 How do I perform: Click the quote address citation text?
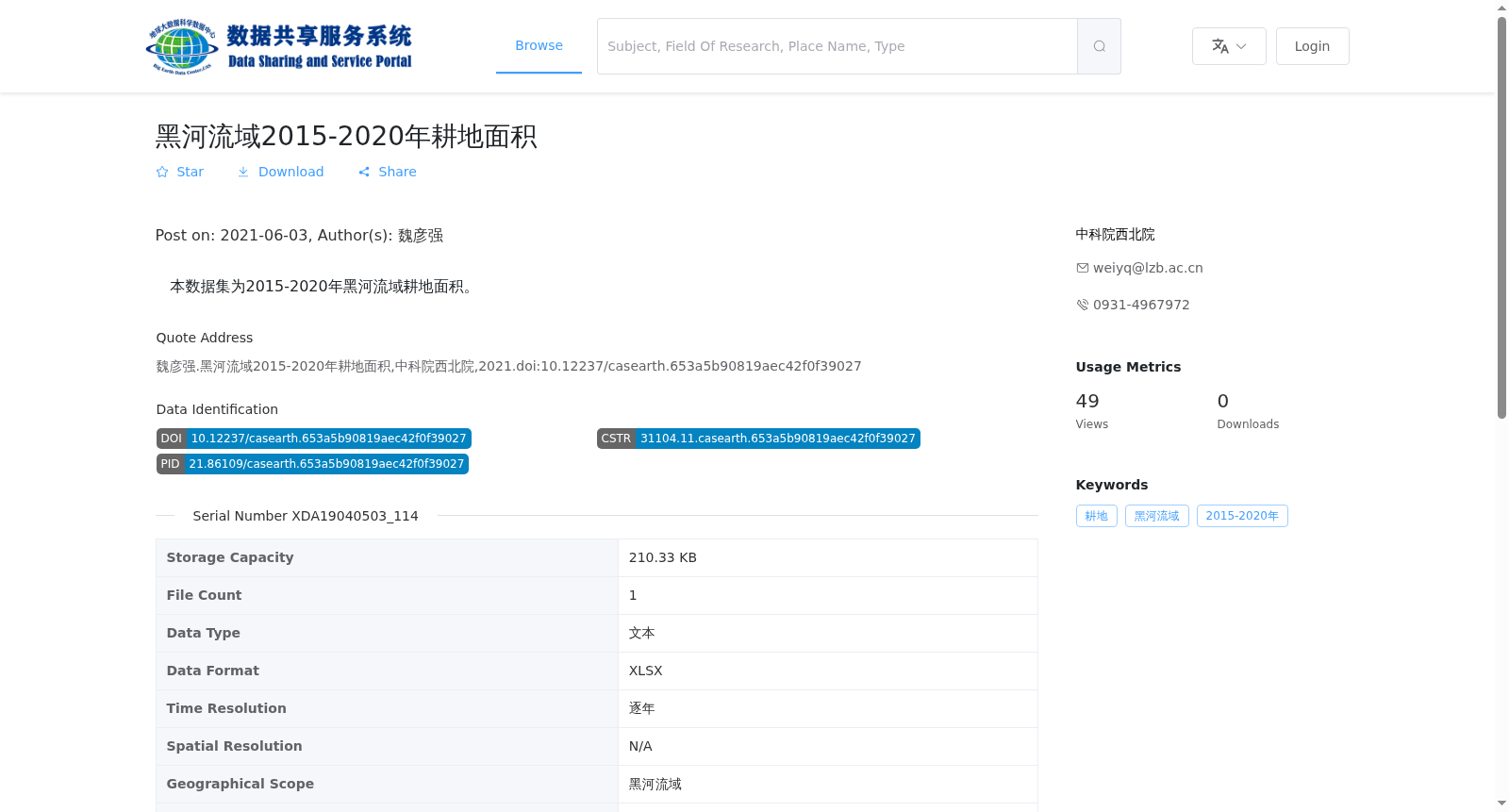[x=509, y=366]
